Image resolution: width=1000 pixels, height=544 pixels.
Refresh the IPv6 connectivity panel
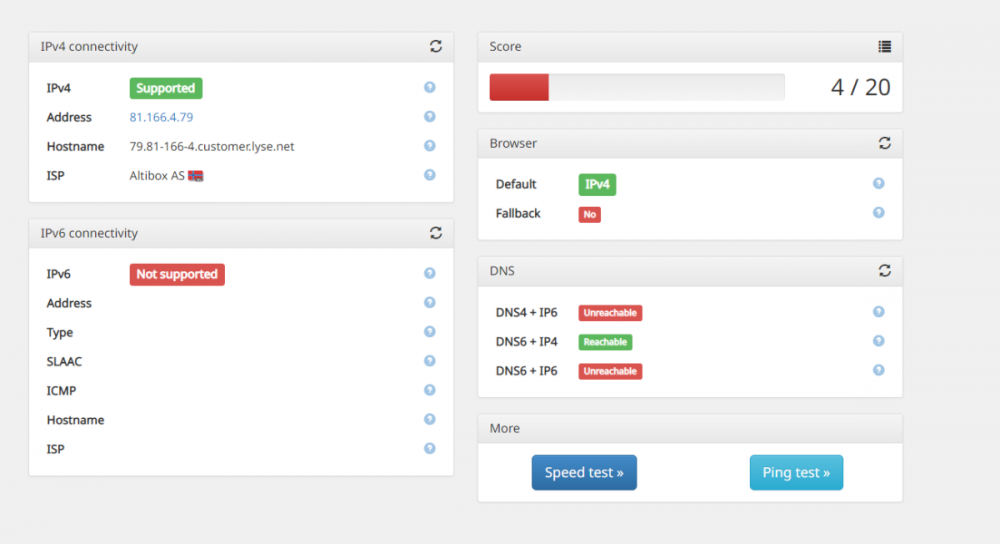[436, 233]
